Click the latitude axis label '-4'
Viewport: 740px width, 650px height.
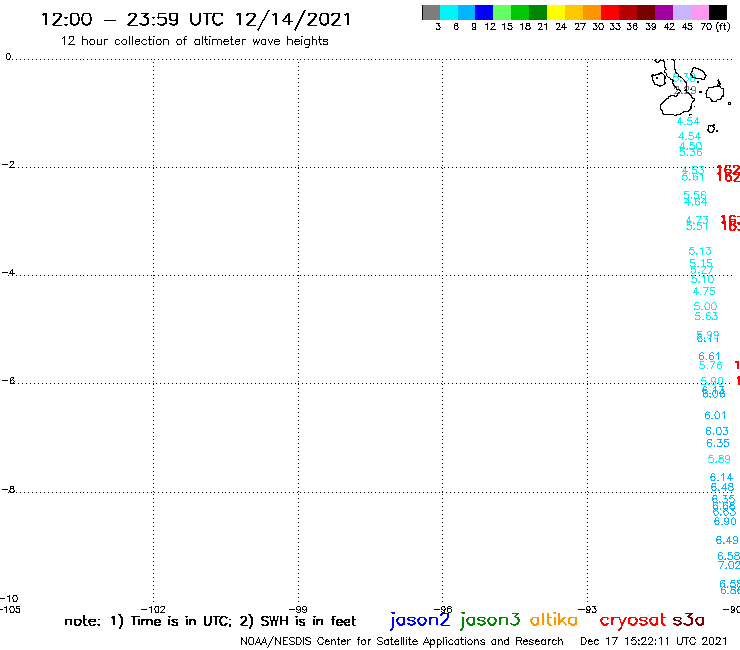(8, 272)
